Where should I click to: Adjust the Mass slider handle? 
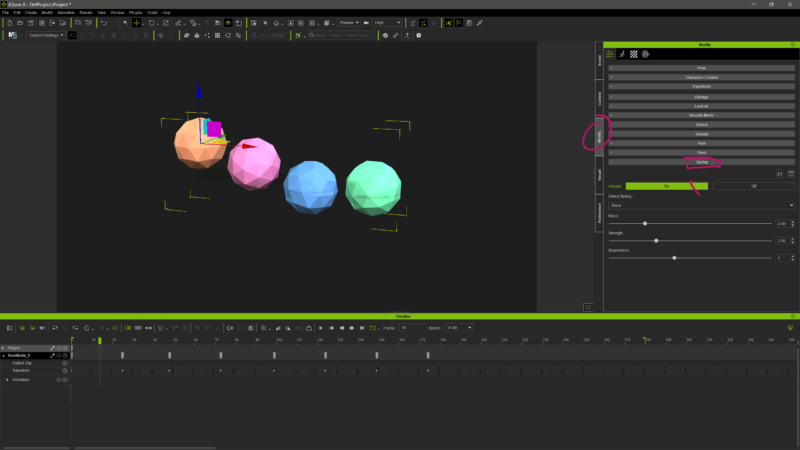pos(645,223)
